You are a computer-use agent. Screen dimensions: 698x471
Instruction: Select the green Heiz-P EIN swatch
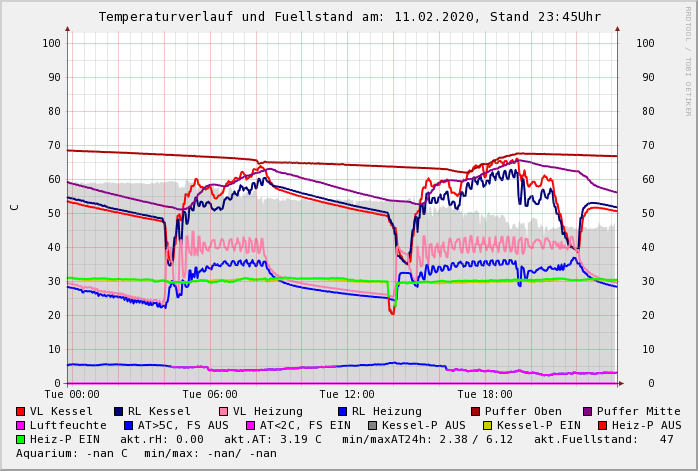pyautogui.click(x=20, y=439)
